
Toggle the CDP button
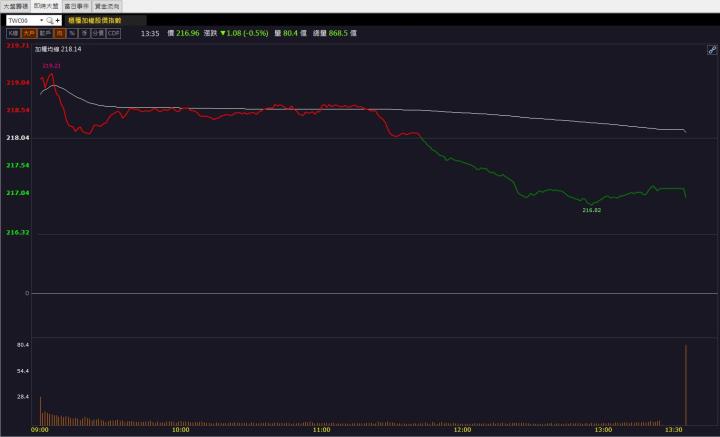[x=113, y=33]
